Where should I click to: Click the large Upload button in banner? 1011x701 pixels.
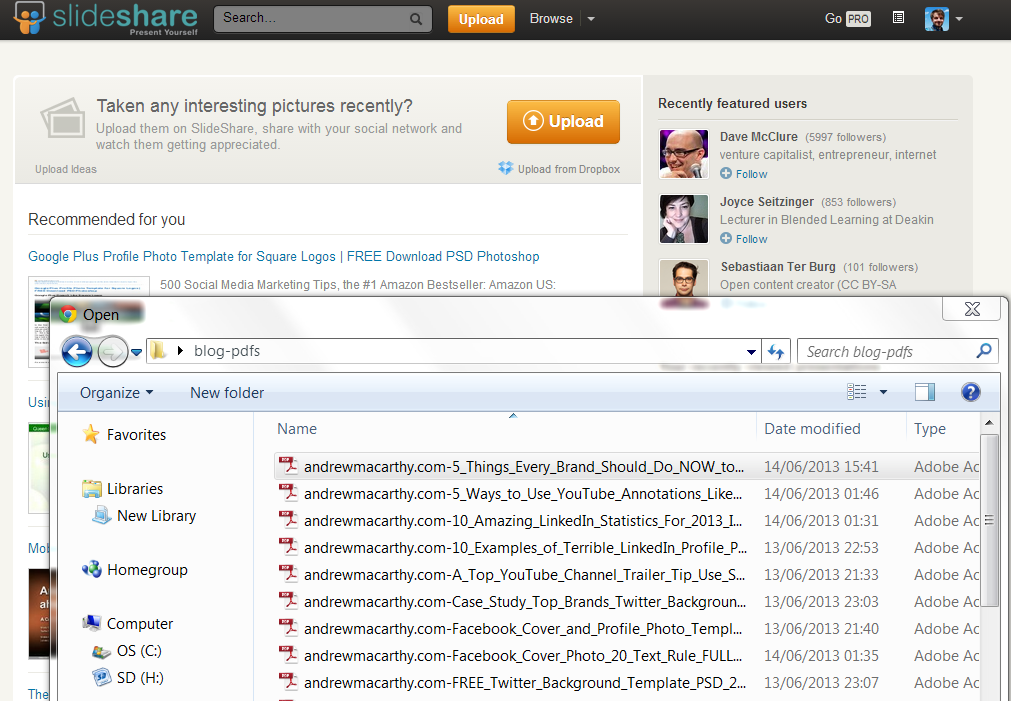(x=563, y=121)
